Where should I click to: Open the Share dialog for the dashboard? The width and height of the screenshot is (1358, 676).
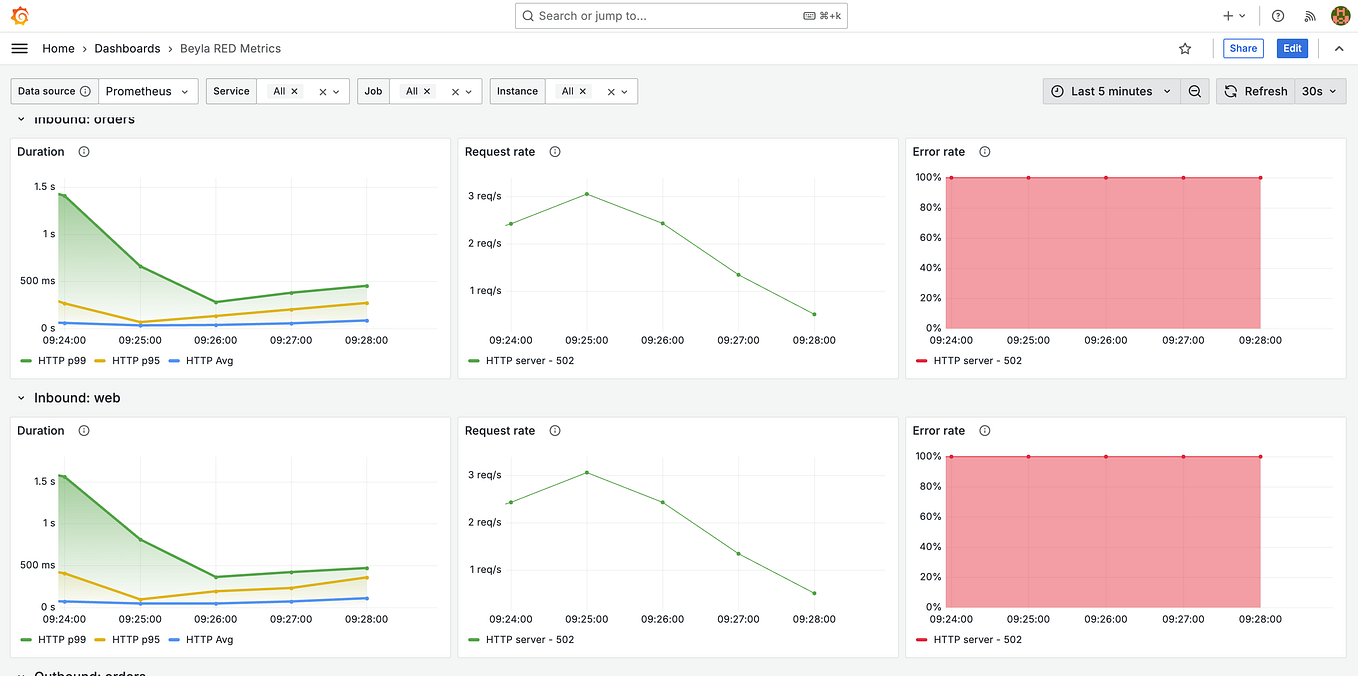1242,48
